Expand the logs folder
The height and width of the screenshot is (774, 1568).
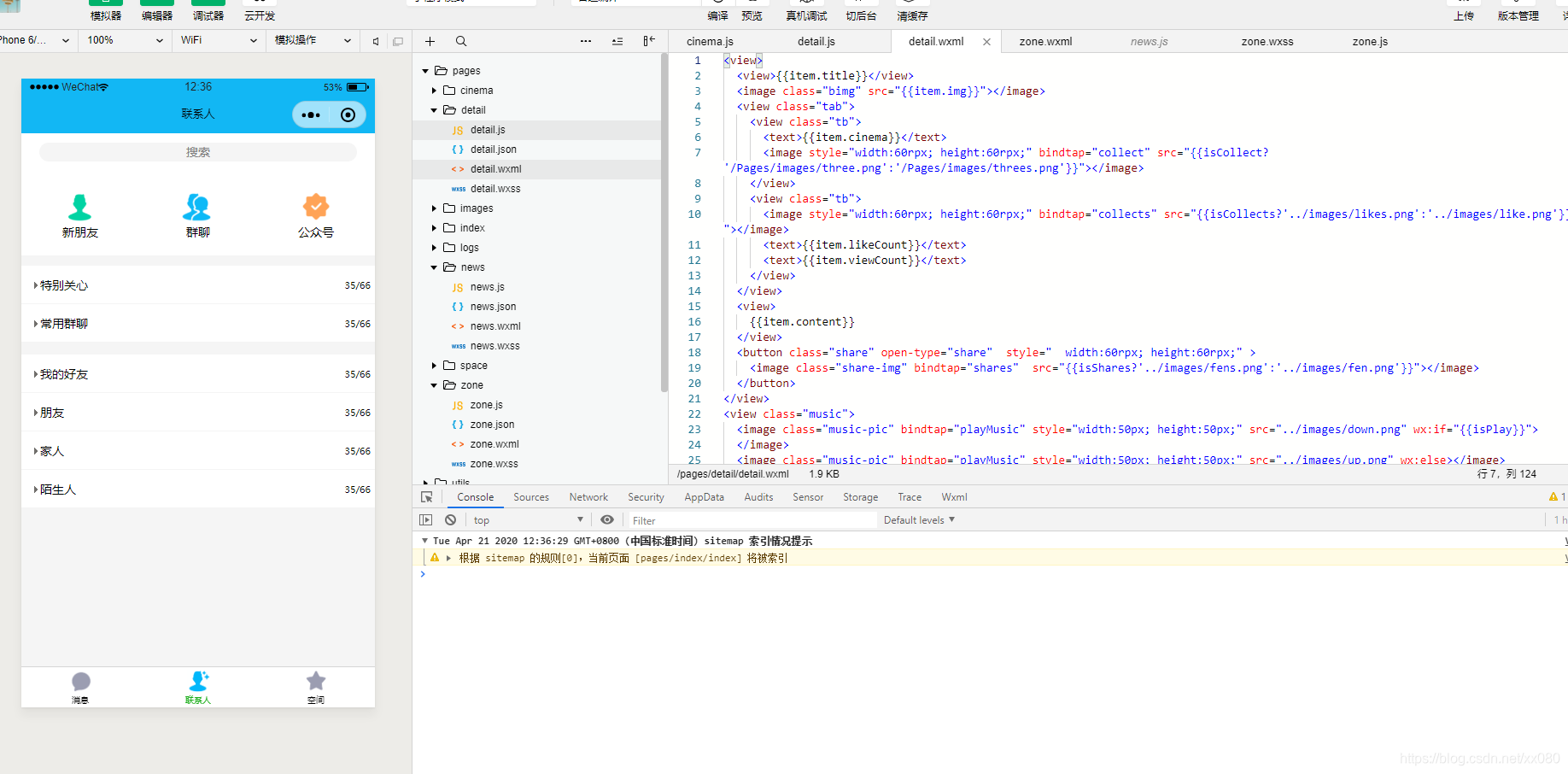pyautogui.click(x=434, y=248)
